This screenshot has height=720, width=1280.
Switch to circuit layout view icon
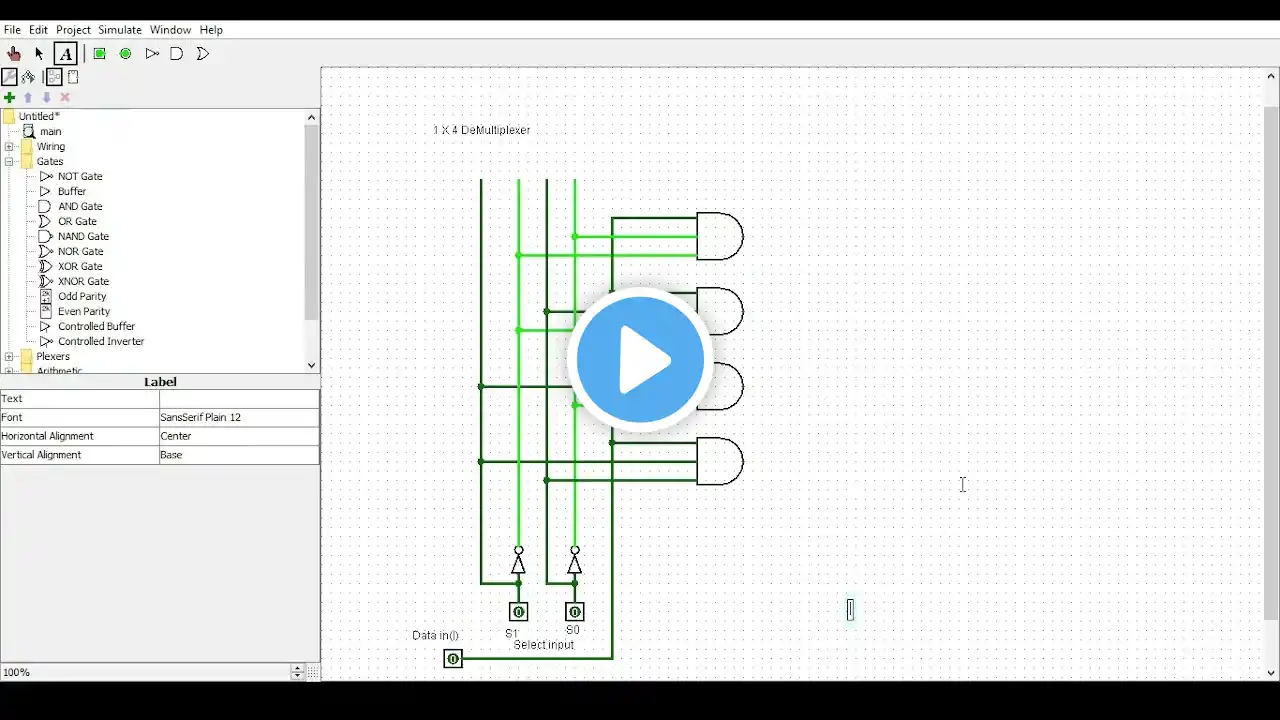click(54, 77)
